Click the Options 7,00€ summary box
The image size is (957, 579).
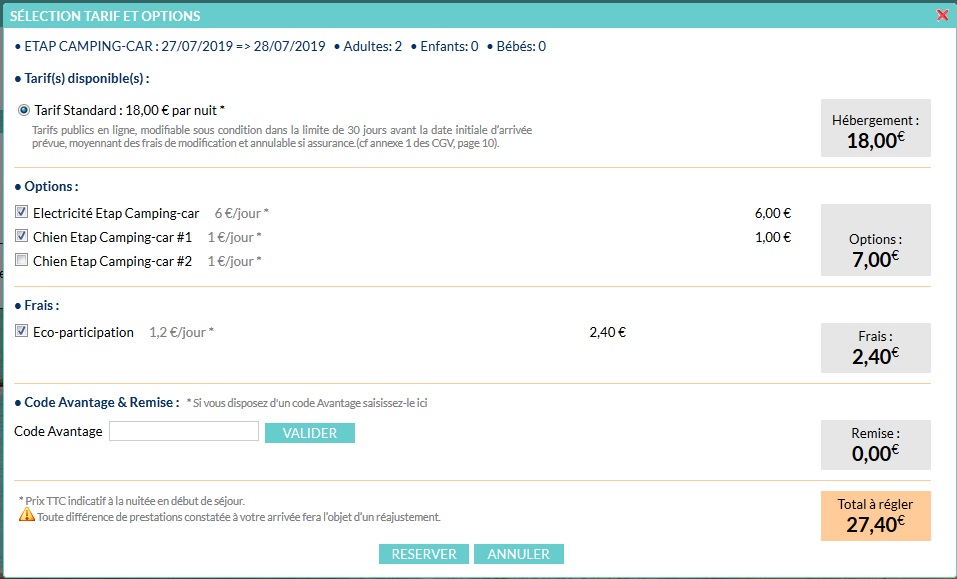pyautogui.click(x=875, y=240)
